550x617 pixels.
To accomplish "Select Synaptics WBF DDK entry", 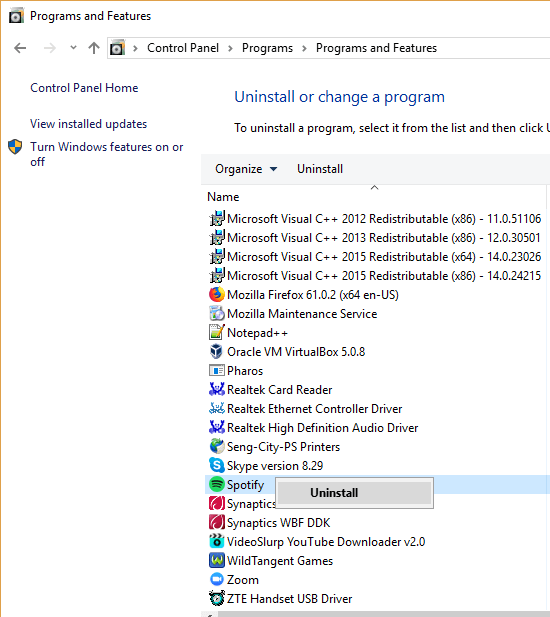I will pos(279,523).
